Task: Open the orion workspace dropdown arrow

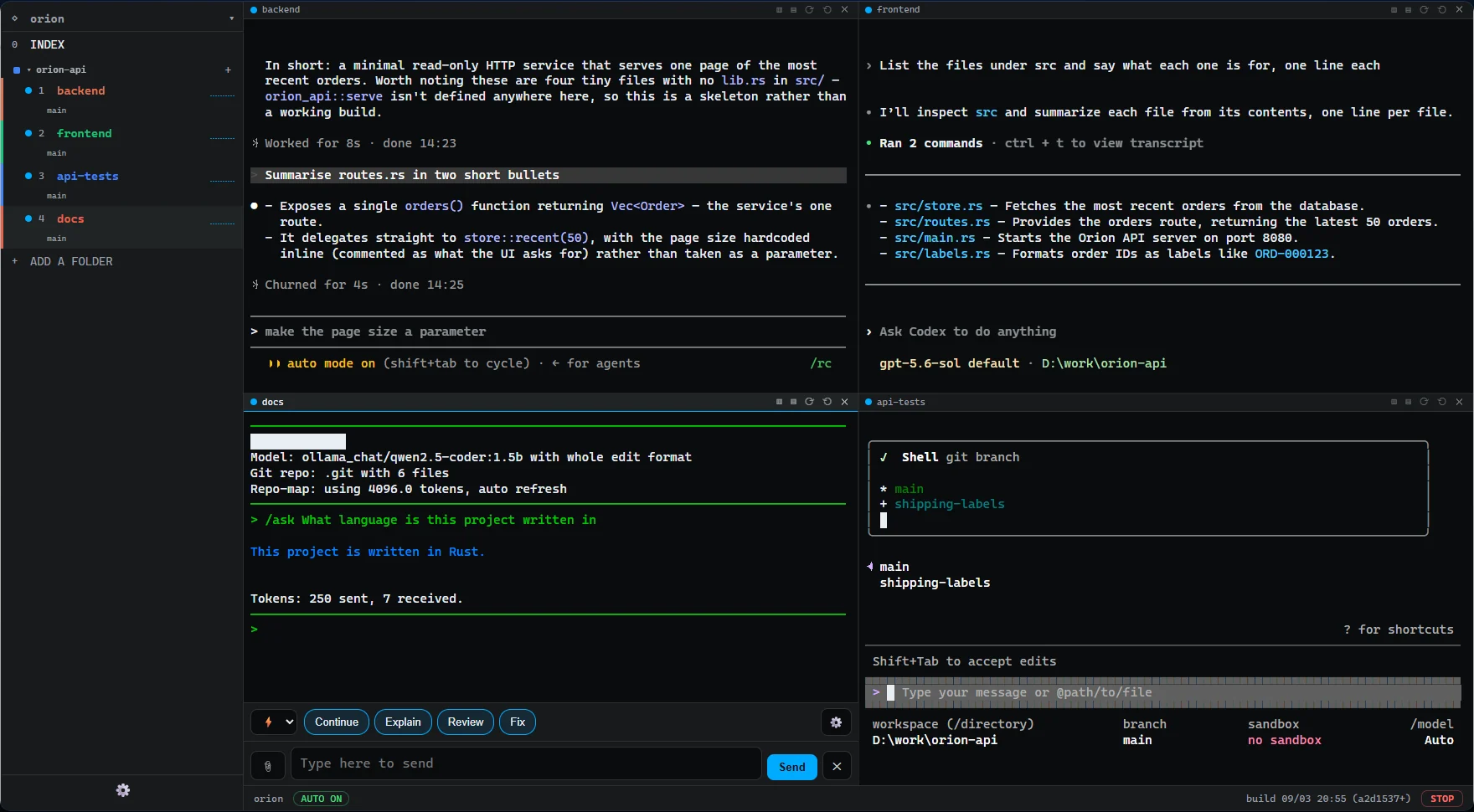Action: pos(232,18)
